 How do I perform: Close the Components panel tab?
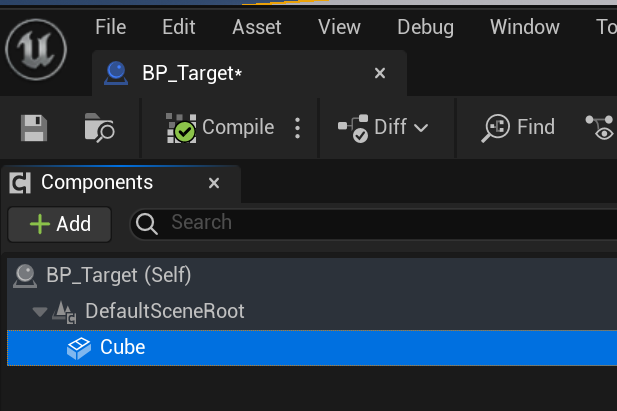(x=214, y=183)
